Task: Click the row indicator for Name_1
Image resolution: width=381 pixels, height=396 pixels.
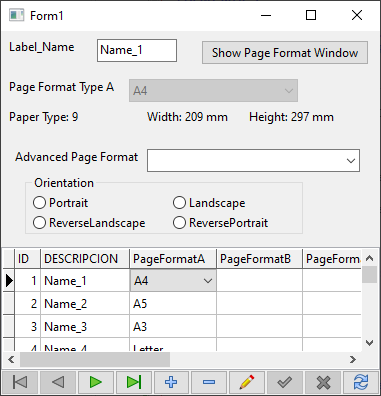Action: [x=9, y=281]
